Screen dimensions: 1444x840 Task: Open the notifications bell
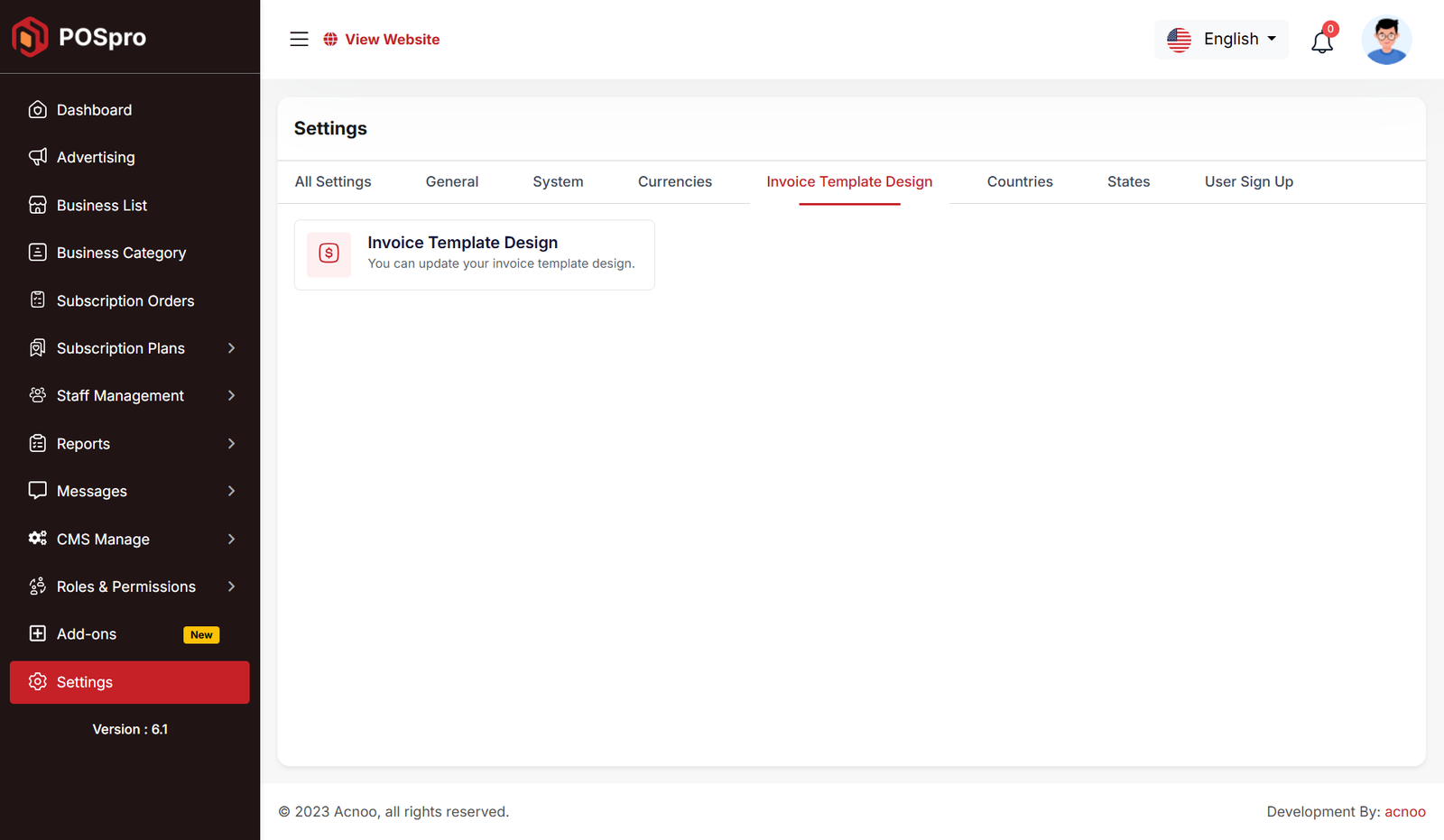tap(1322, 41)
